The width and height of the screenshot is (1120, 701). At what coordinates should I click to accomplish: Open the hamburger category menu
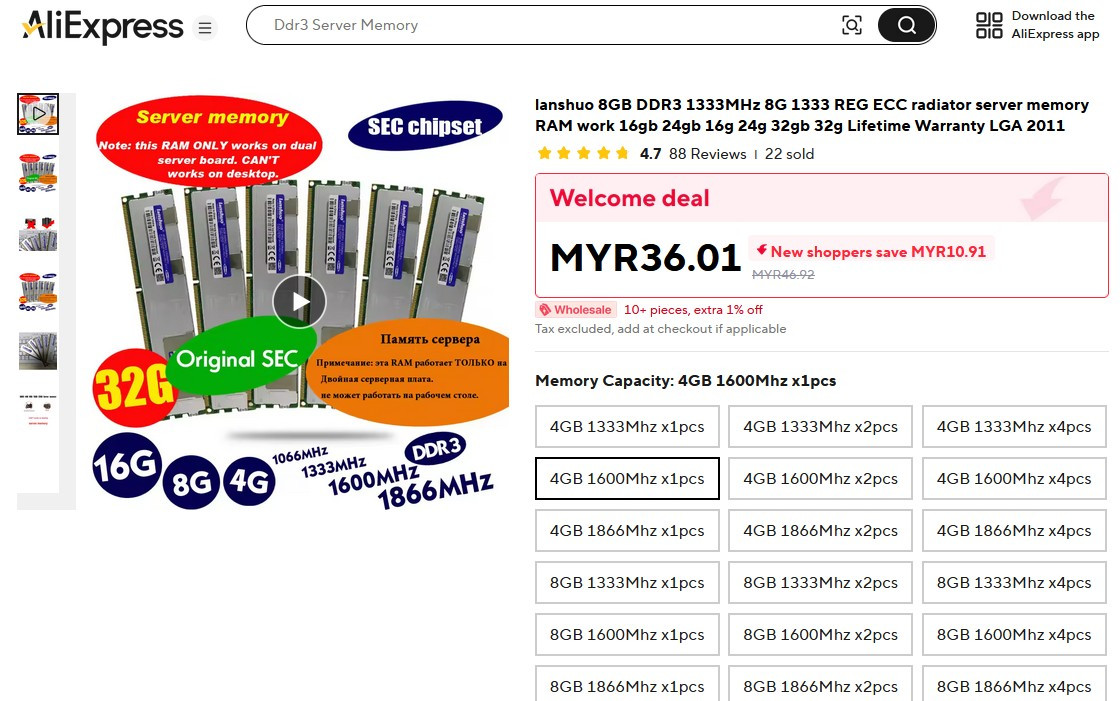205,28
